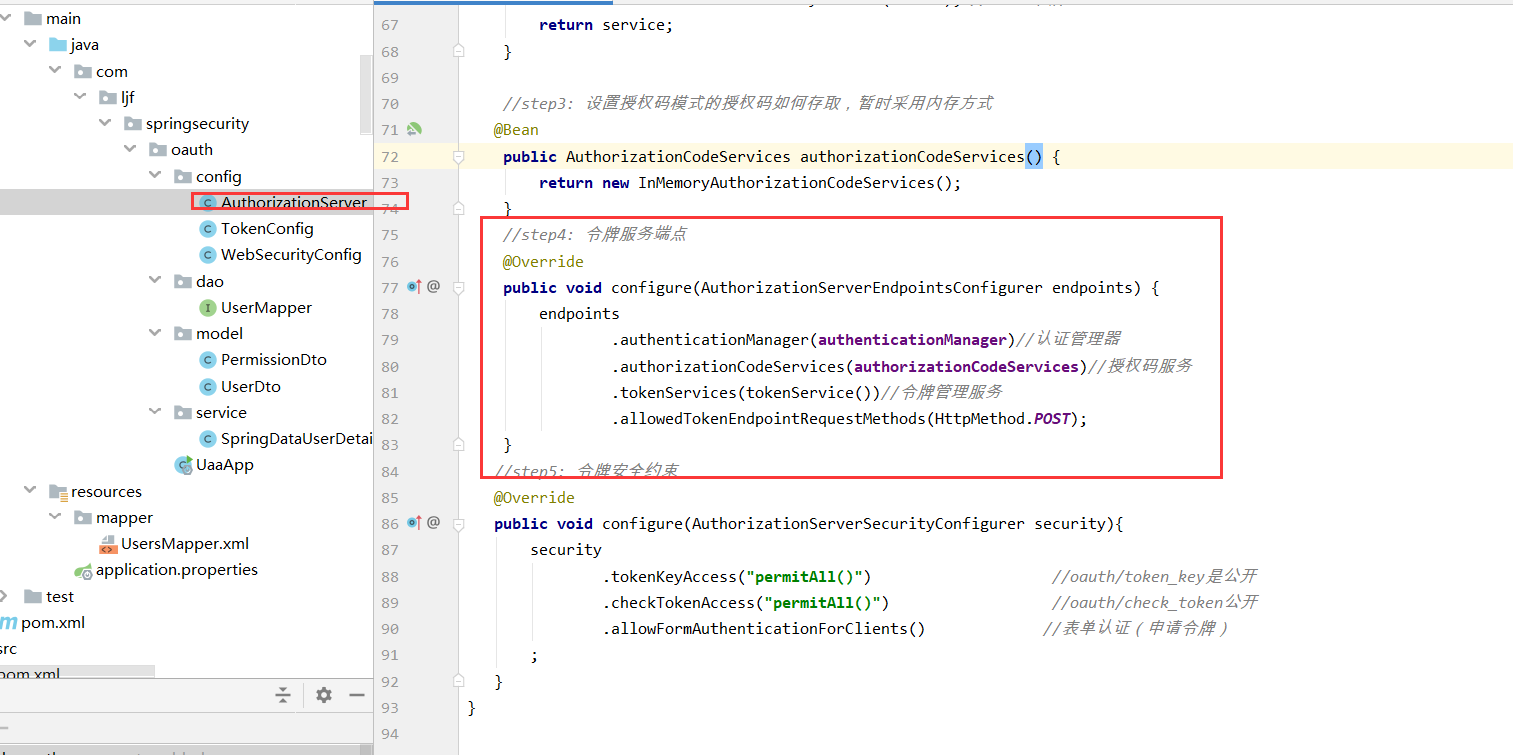Collapse the main folder chevron
The width and height of the screenshot is (1513, 755).
click(5, 19)
